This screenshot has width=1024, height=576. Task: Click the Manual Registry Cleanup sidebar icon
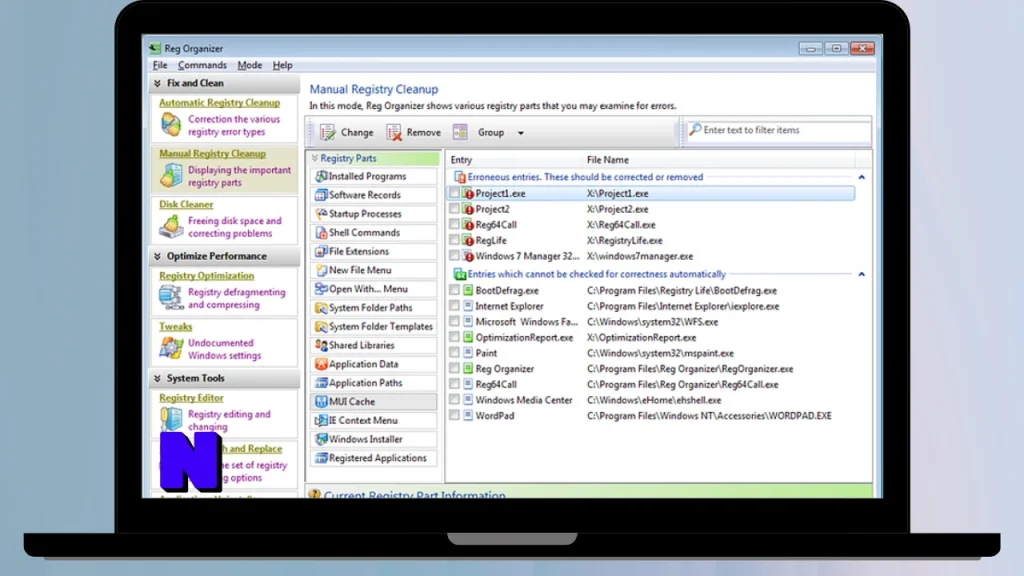[171, 175]
